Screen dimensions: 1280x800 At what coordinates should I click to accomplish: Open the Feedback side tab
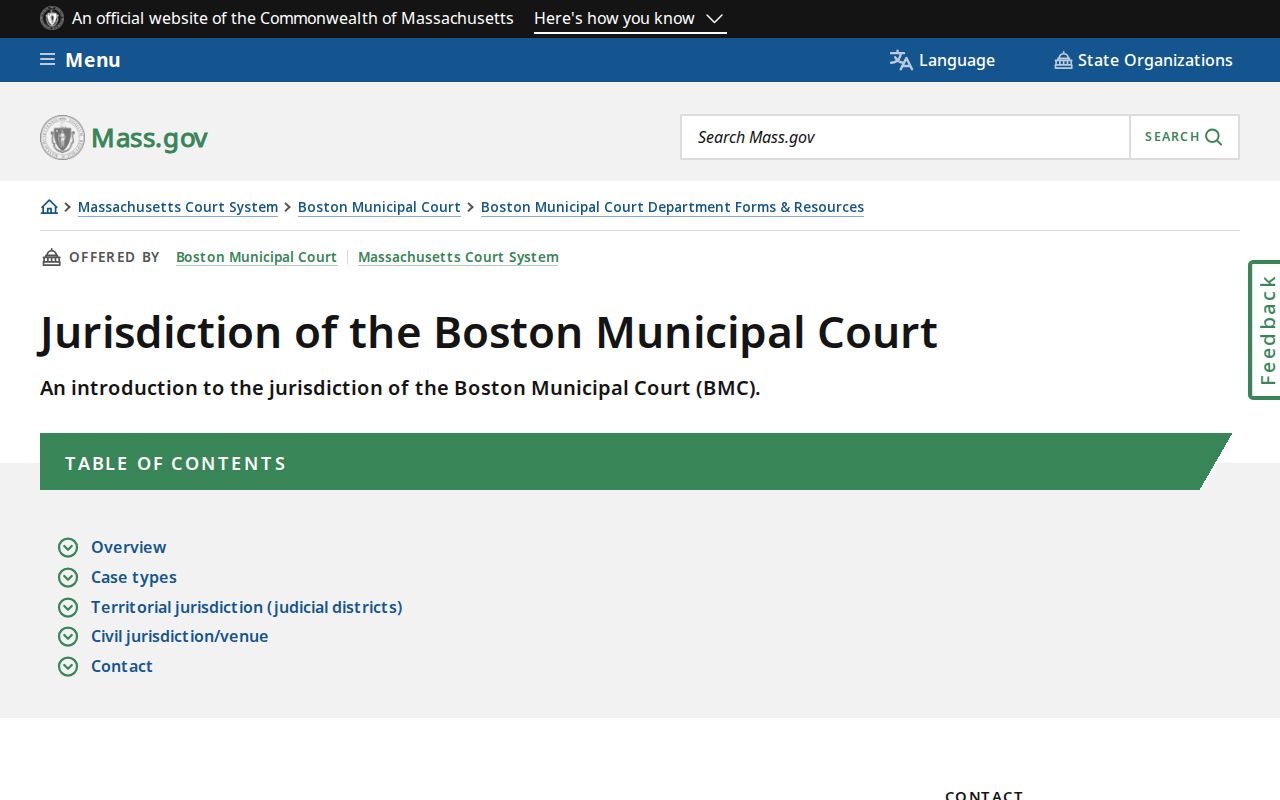pyautogui.click(x=1265, y=330)
